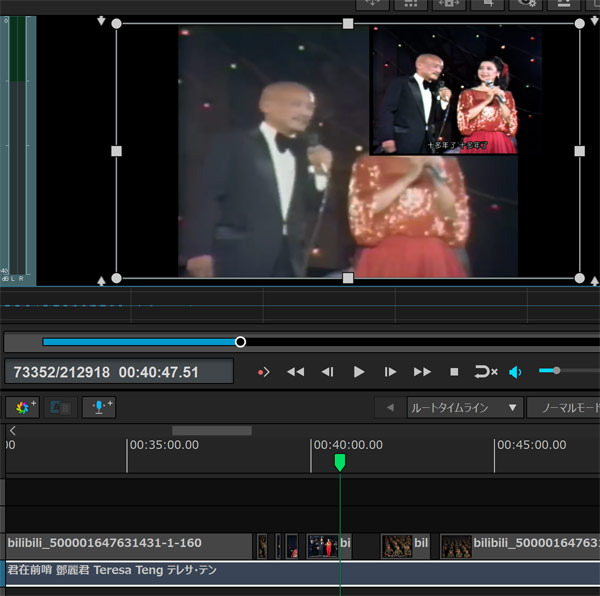
Task: Click the red record marker icon
Action: point(264,372)
